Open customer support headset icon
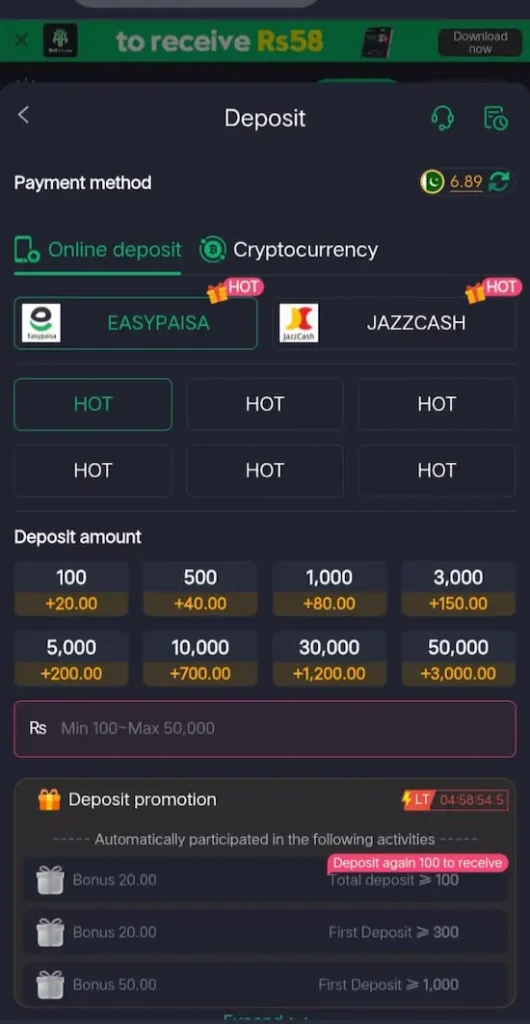The height and width of the screenshot is (1024, 530). pos(443,118)
